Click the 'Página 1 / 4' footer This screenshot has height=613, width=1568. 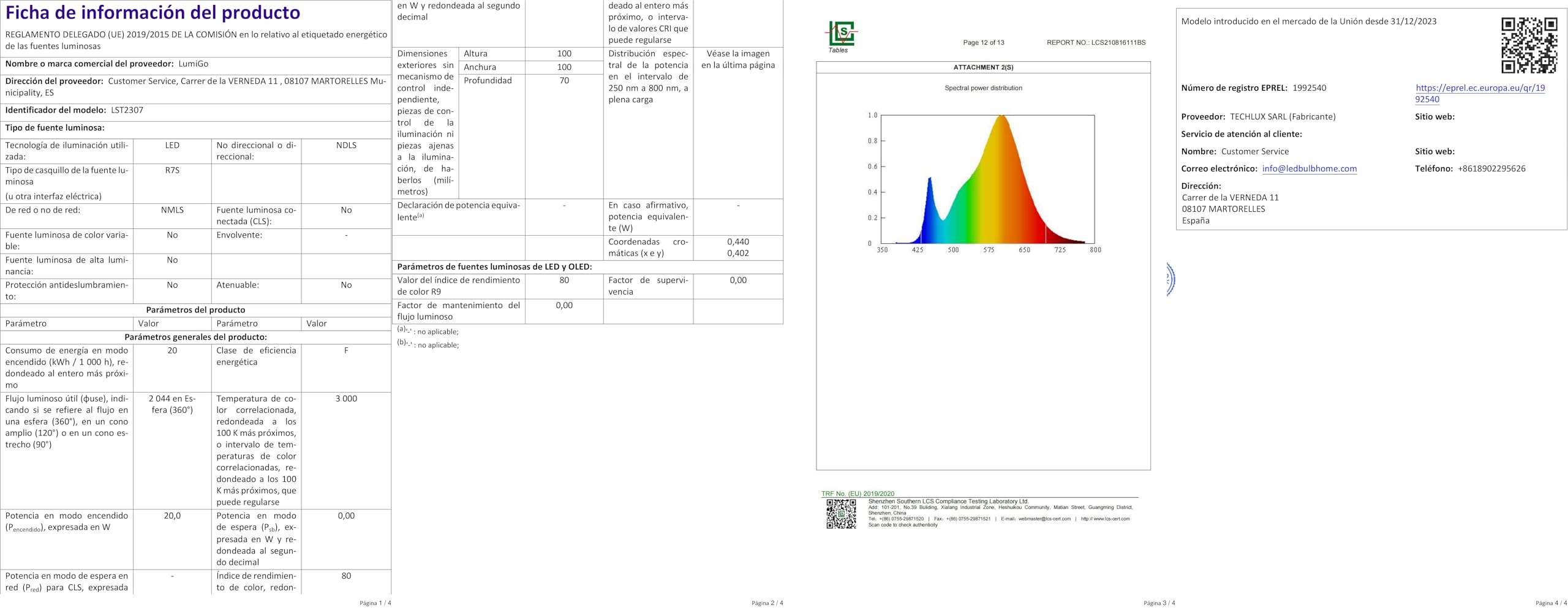pos(375,603)
